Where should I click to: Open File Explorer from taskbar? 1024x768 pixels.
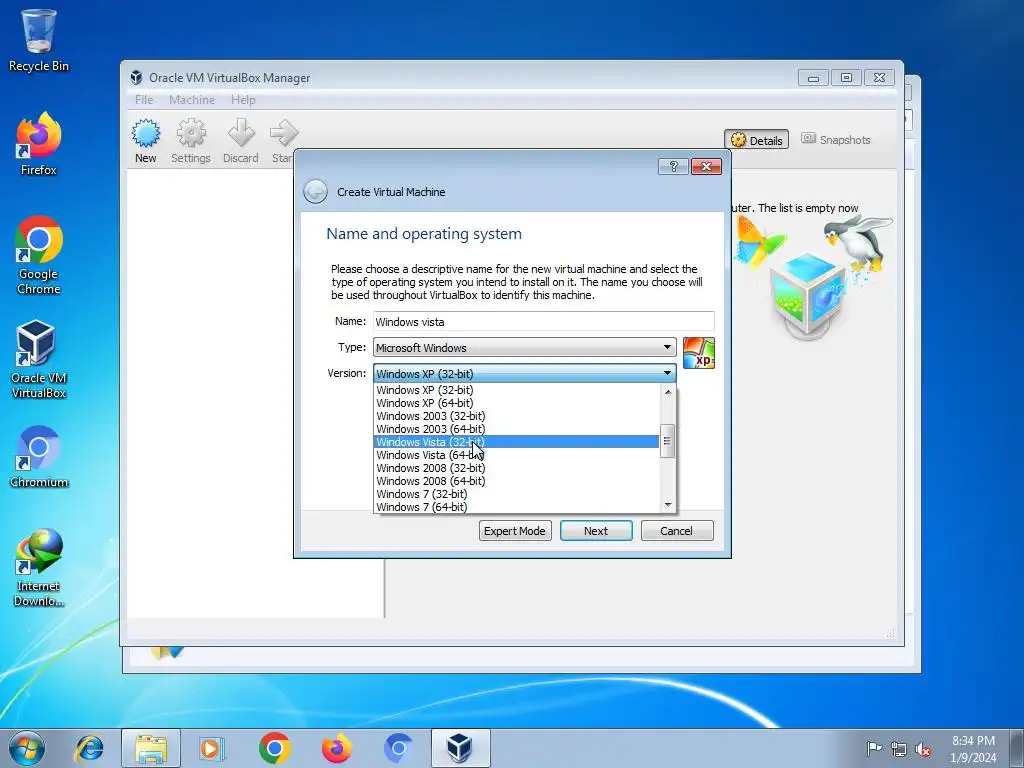(x=151, y=748)
